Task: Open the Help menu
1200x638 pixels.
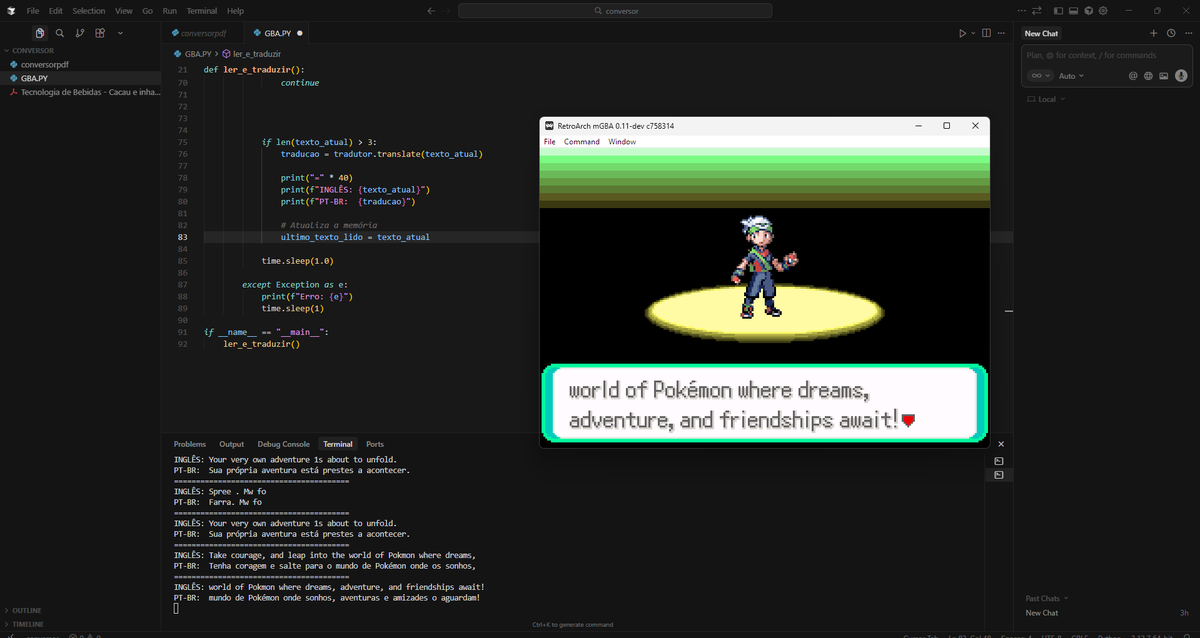Action: click(235, 10)
